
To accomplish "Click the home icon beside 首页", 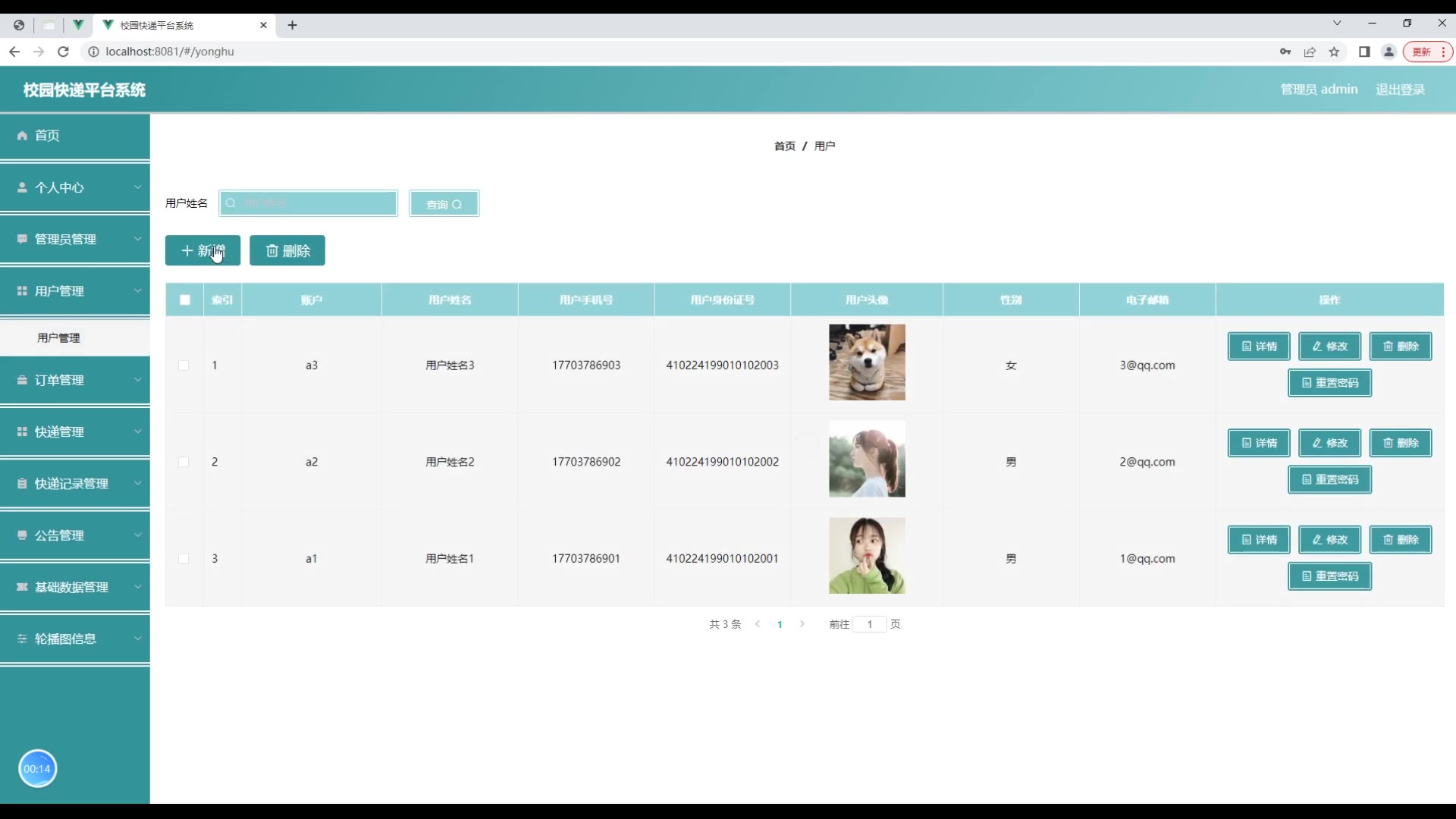I will tap(22, 136).
